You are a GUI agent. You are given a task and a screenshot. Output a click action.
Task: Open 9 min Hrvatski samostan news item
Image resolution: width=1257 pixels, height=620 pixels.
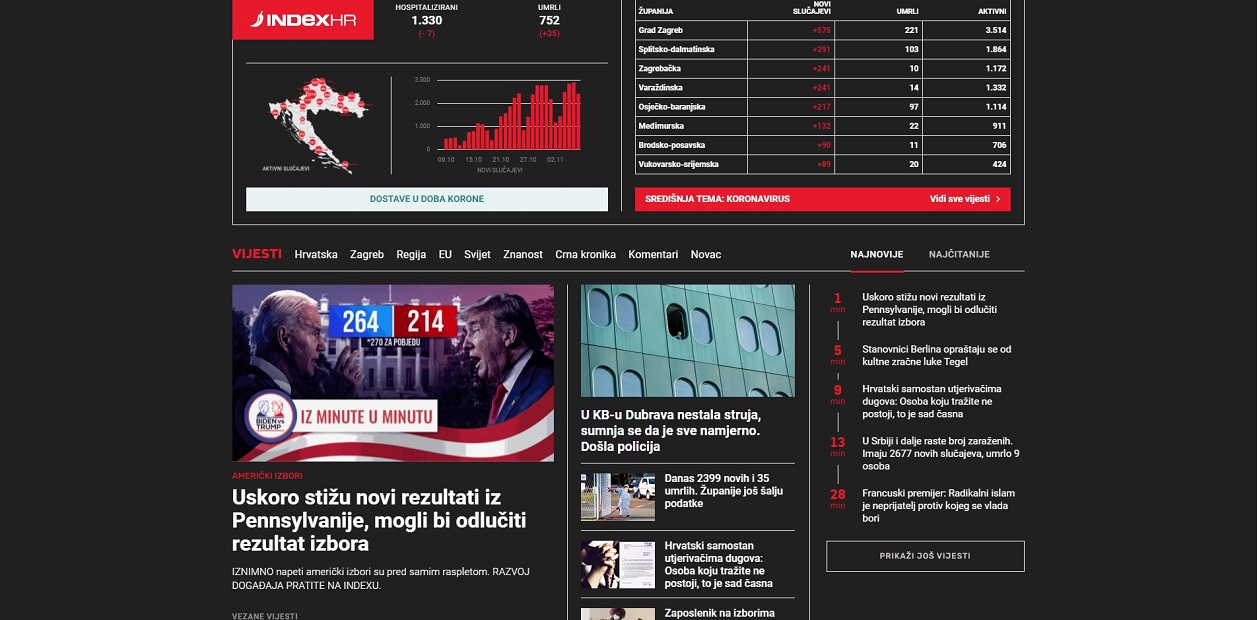click(932, 401)
